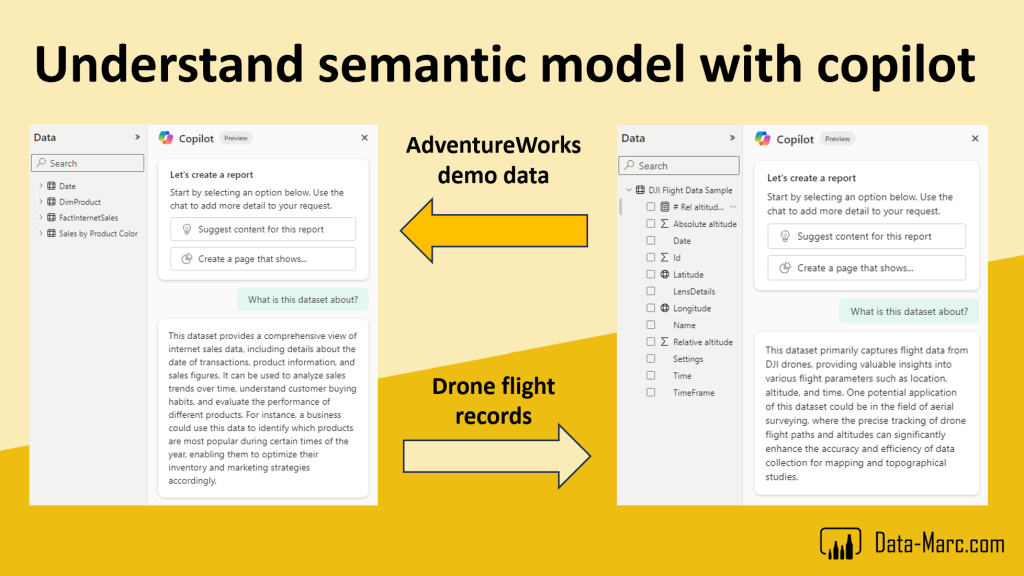Click Create a page button in AdventureWorks Copilot
The image size is (1024, 576).
coord(263,259)
